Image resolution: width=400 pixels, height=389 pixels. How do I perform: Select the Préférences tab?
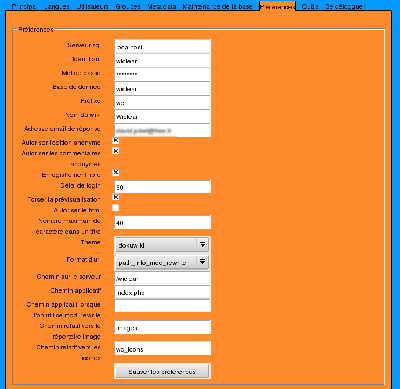(278, 6)
